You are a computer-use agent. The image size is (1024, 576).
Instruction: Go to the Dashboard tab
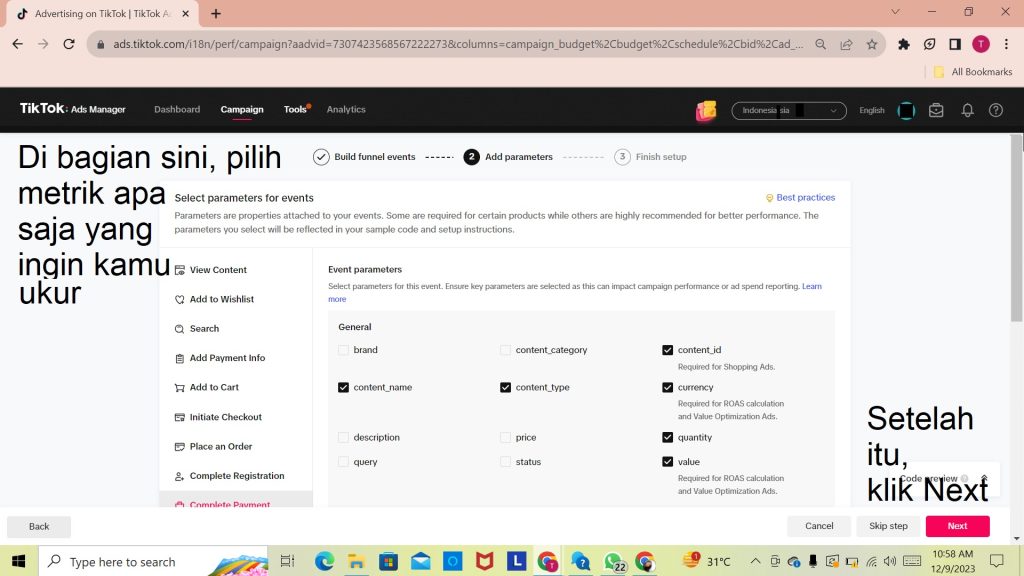[x=177, y=110]
